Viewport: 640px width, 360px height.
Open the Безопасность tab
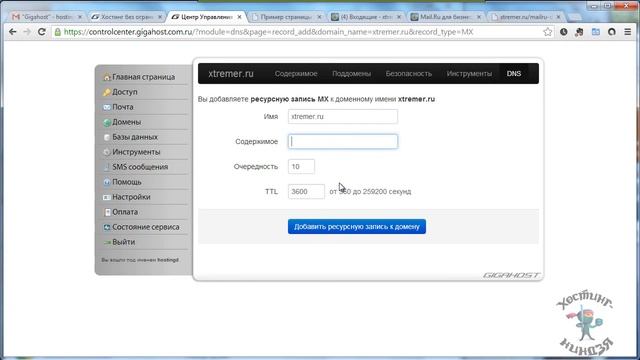(409, 73)
